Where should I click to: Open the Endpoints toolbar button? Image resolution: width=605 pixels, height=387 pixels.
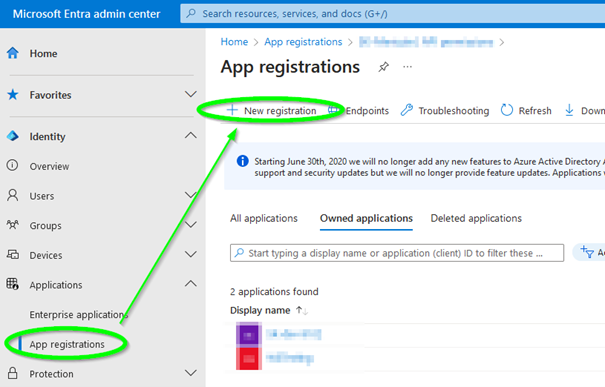[359, 111]
